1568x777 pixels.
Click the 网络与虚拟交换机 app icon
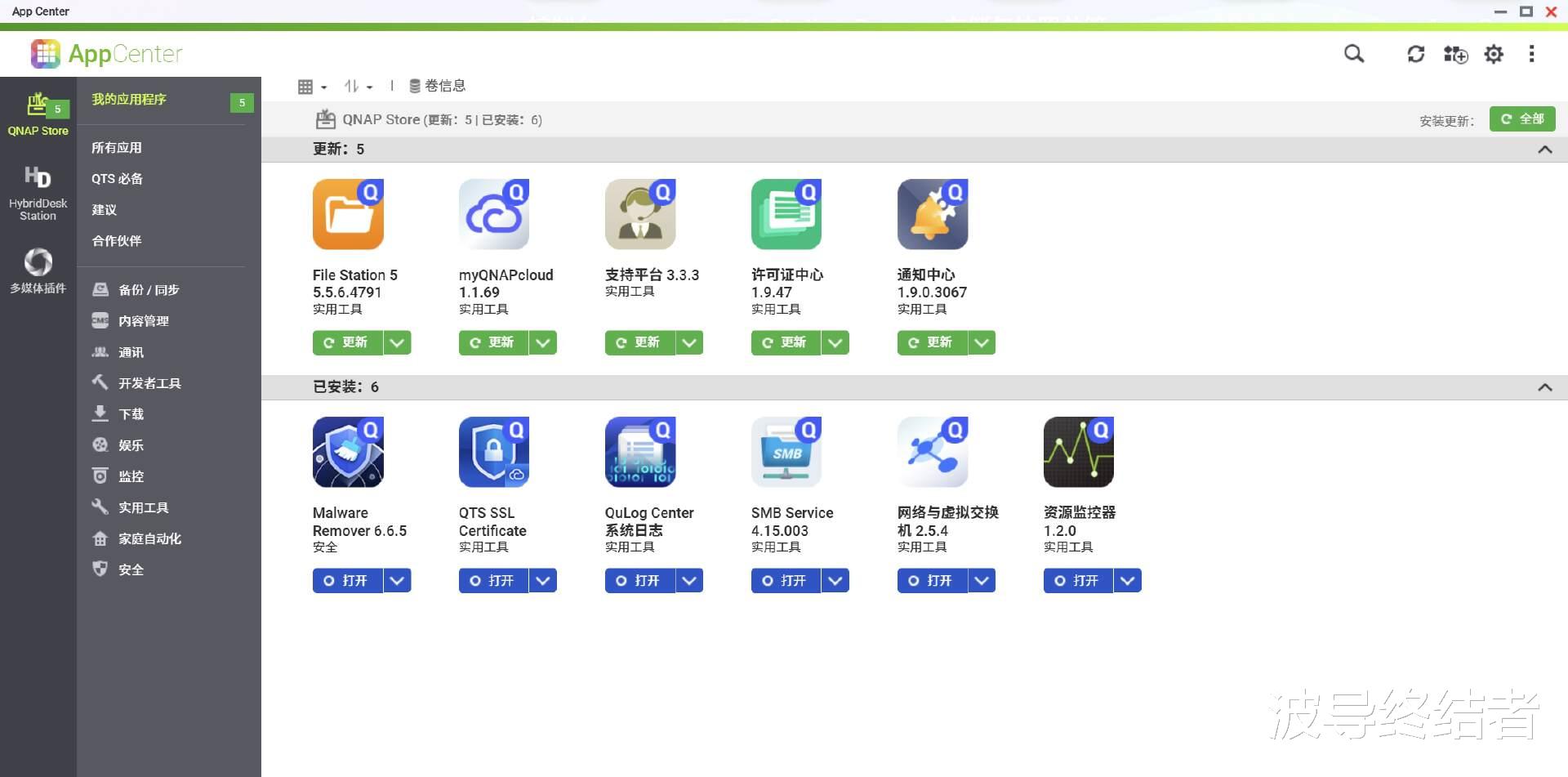933,452
